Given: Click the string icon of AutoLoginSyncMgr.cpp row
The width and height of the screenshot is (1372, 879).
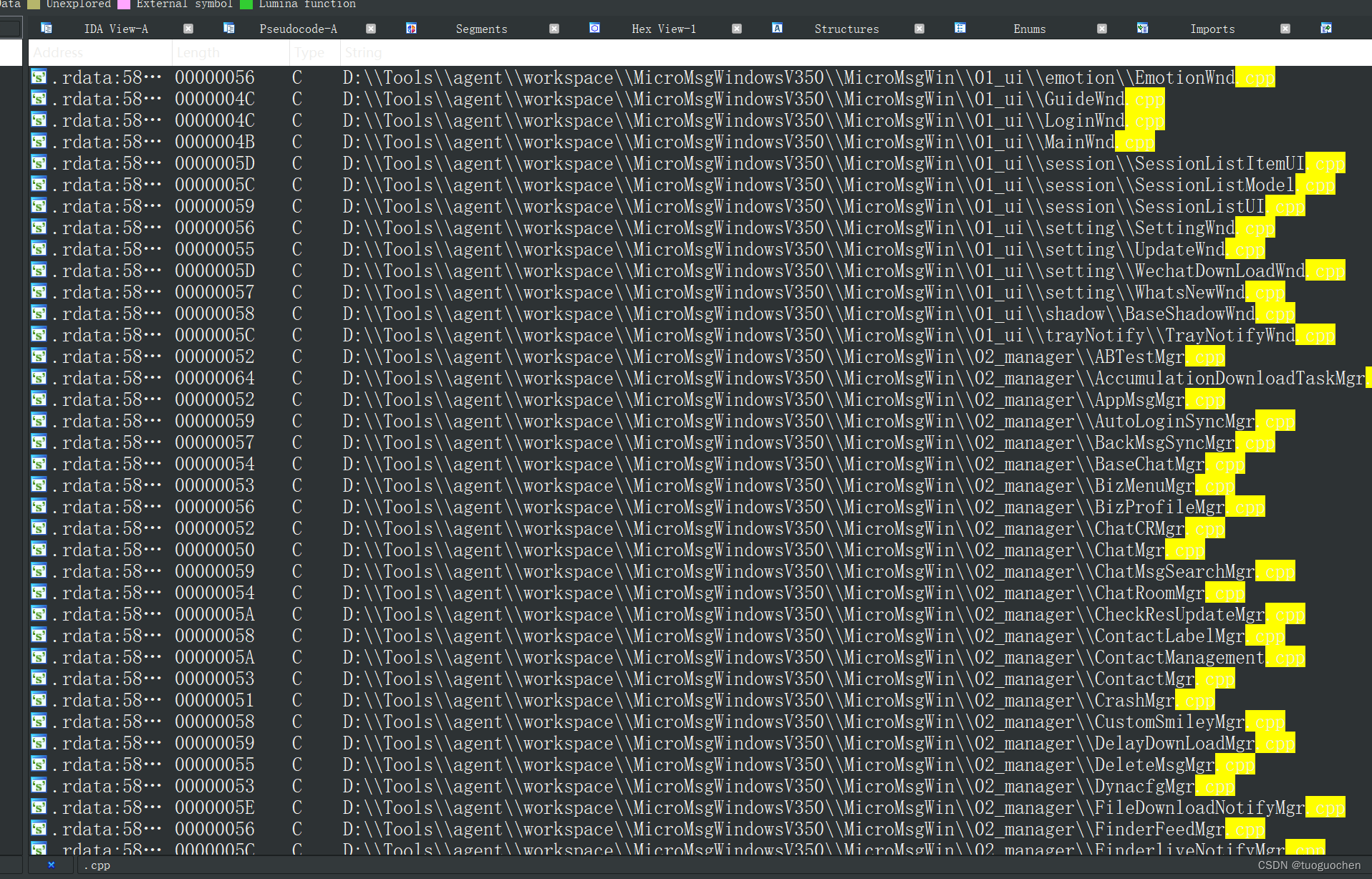Looking at the screenshot, I should [39, 421].
